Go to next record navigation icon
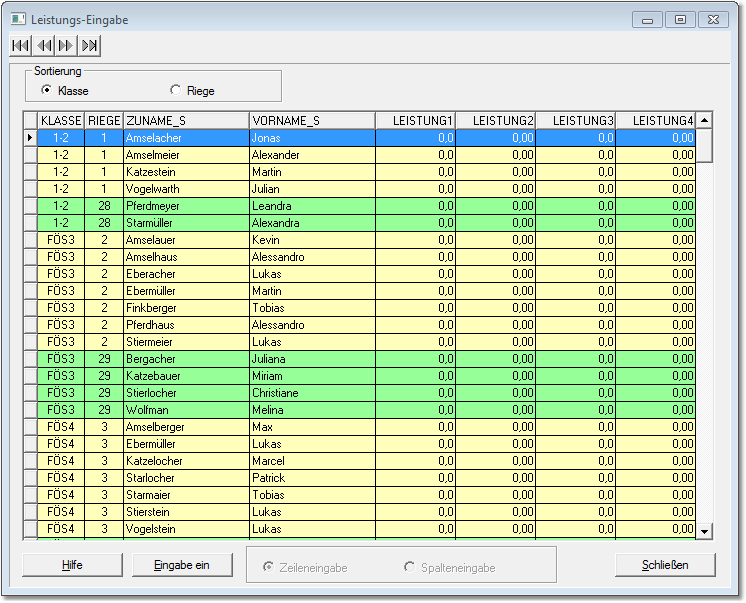Viewport: 746px width, 603px height. 66,45
